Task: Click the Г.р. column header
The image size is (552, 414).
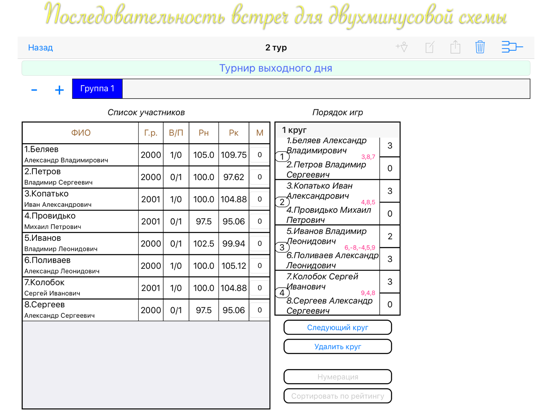Action: pos(151,133)
